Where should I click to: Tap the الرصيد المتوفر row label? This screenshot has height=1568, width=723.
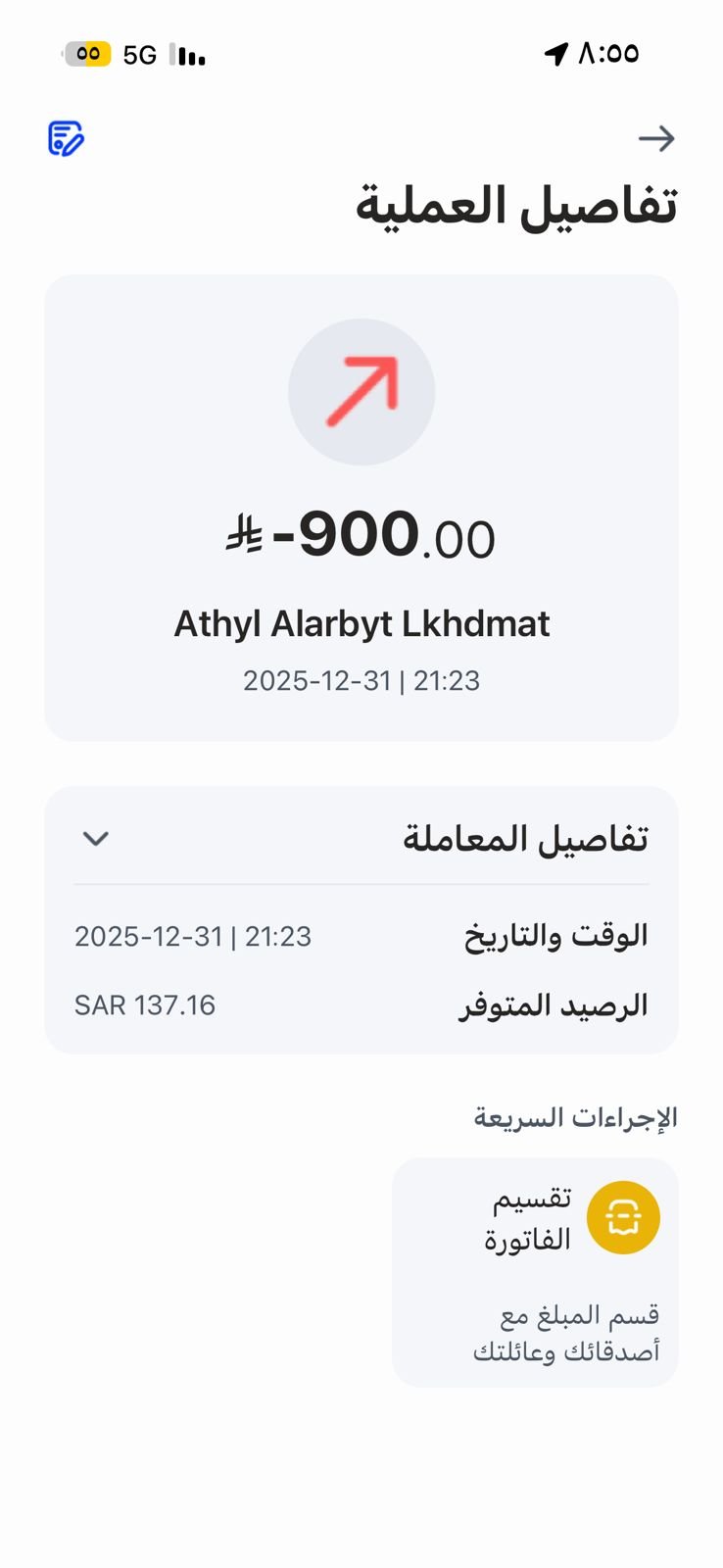tap(554, 1005)
